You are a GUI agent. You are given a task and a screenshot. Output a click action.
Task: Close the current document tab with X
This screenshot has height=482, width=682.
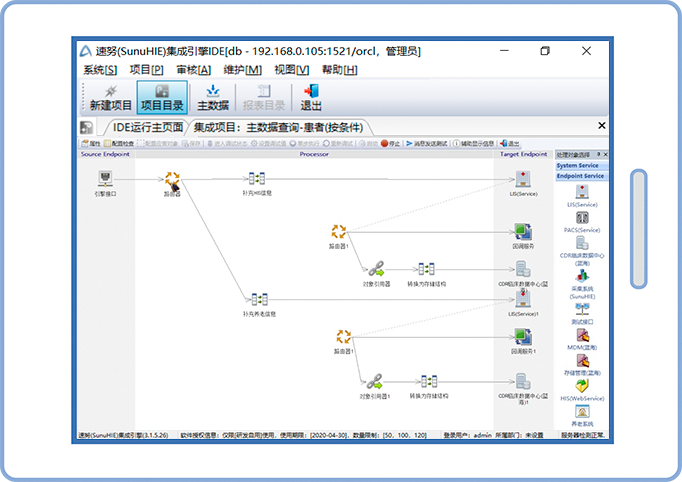(601, 126)
